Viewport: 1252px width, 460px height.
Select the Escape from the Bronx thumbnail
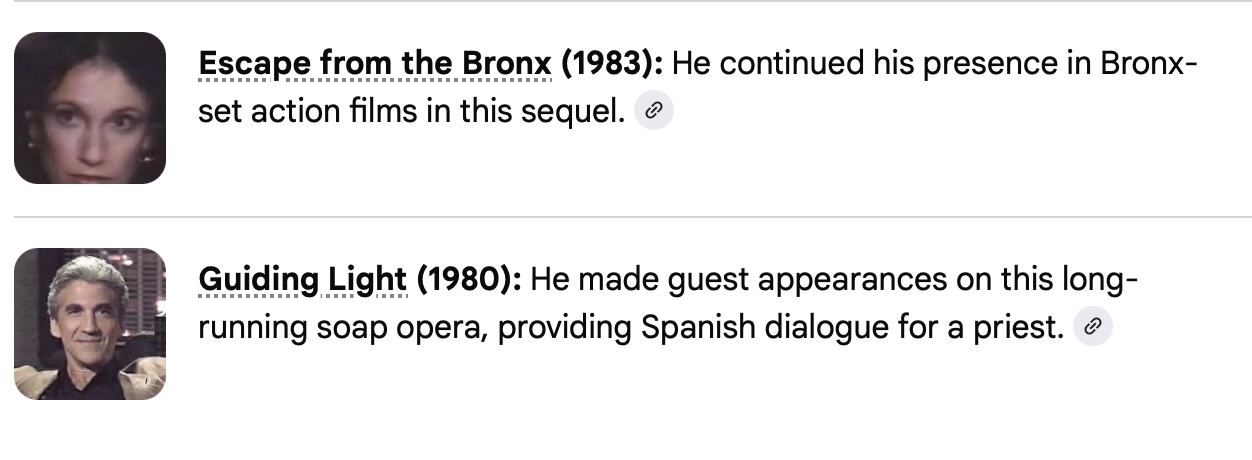90,108
